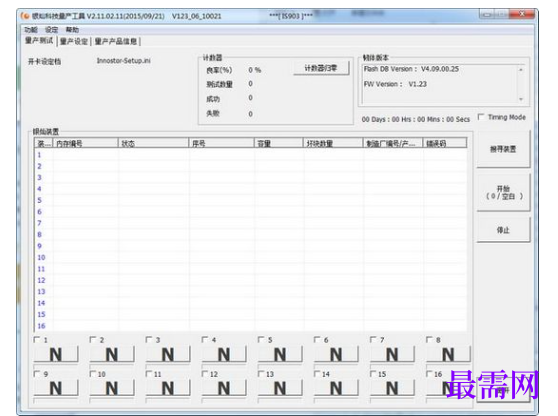Image resolution: width=558 pixels, height=416 pixels.
Task: Tick the port 6 checkbox
Action: [317, 339]
